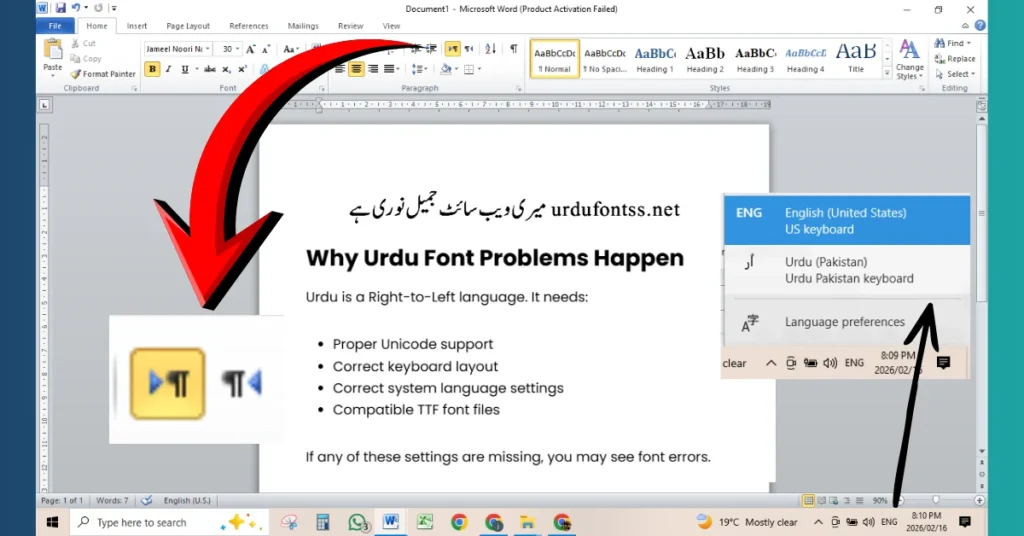Open File Explorer from the taskbar
Screen dimensions: 1024x536
[x=527, y=522]
